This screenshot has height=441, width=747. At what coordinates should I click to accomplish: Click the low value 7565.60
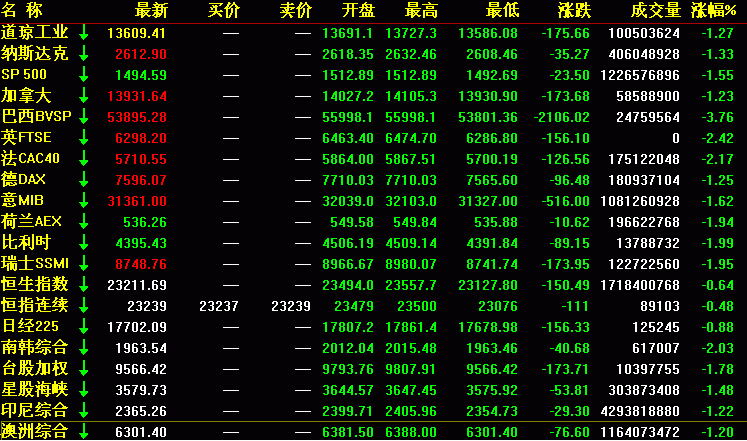(x=492, y=180)
